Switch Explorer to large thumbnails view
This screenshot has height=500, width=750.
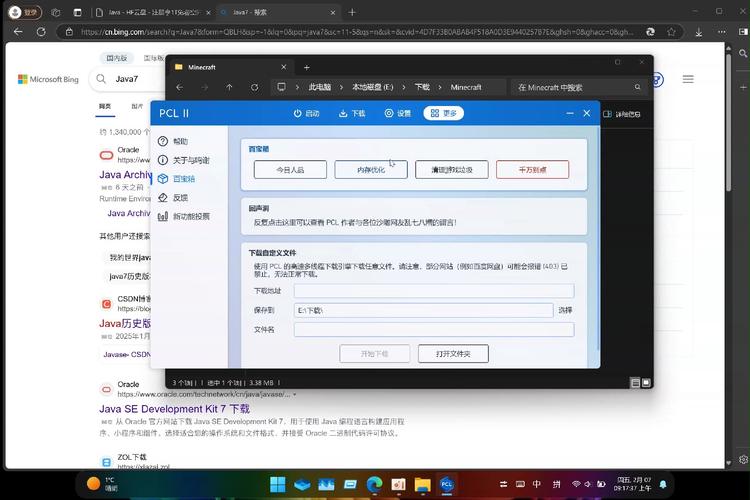[646, 383]
